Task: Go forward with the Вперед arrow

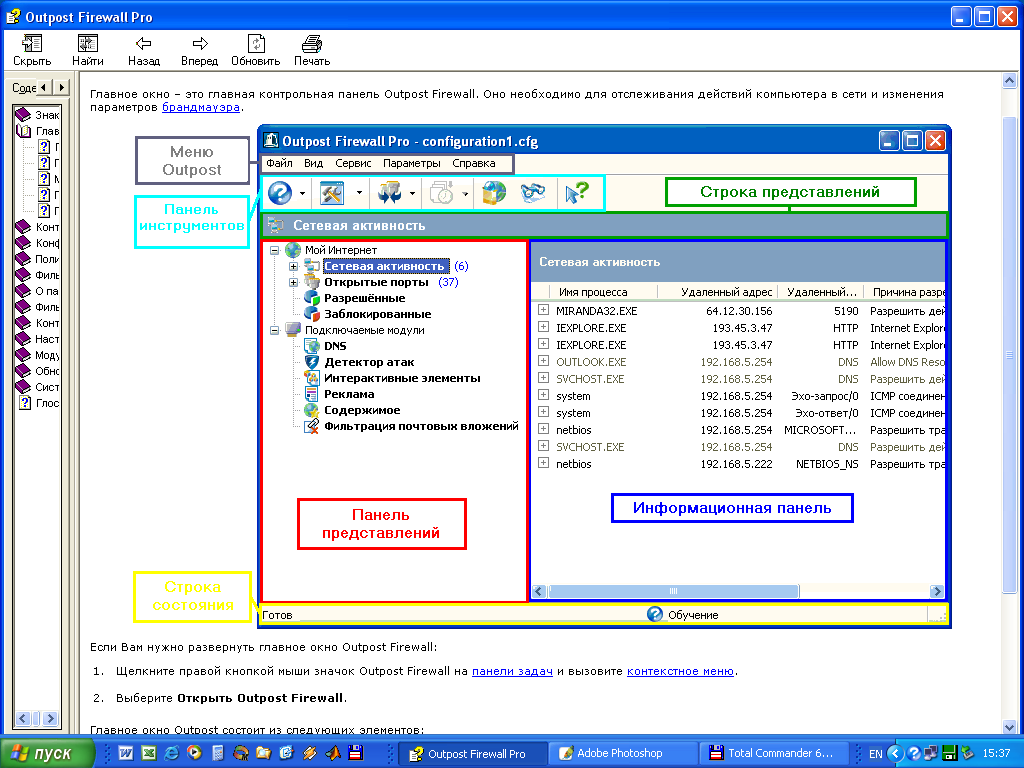Action: click(200, 51)
